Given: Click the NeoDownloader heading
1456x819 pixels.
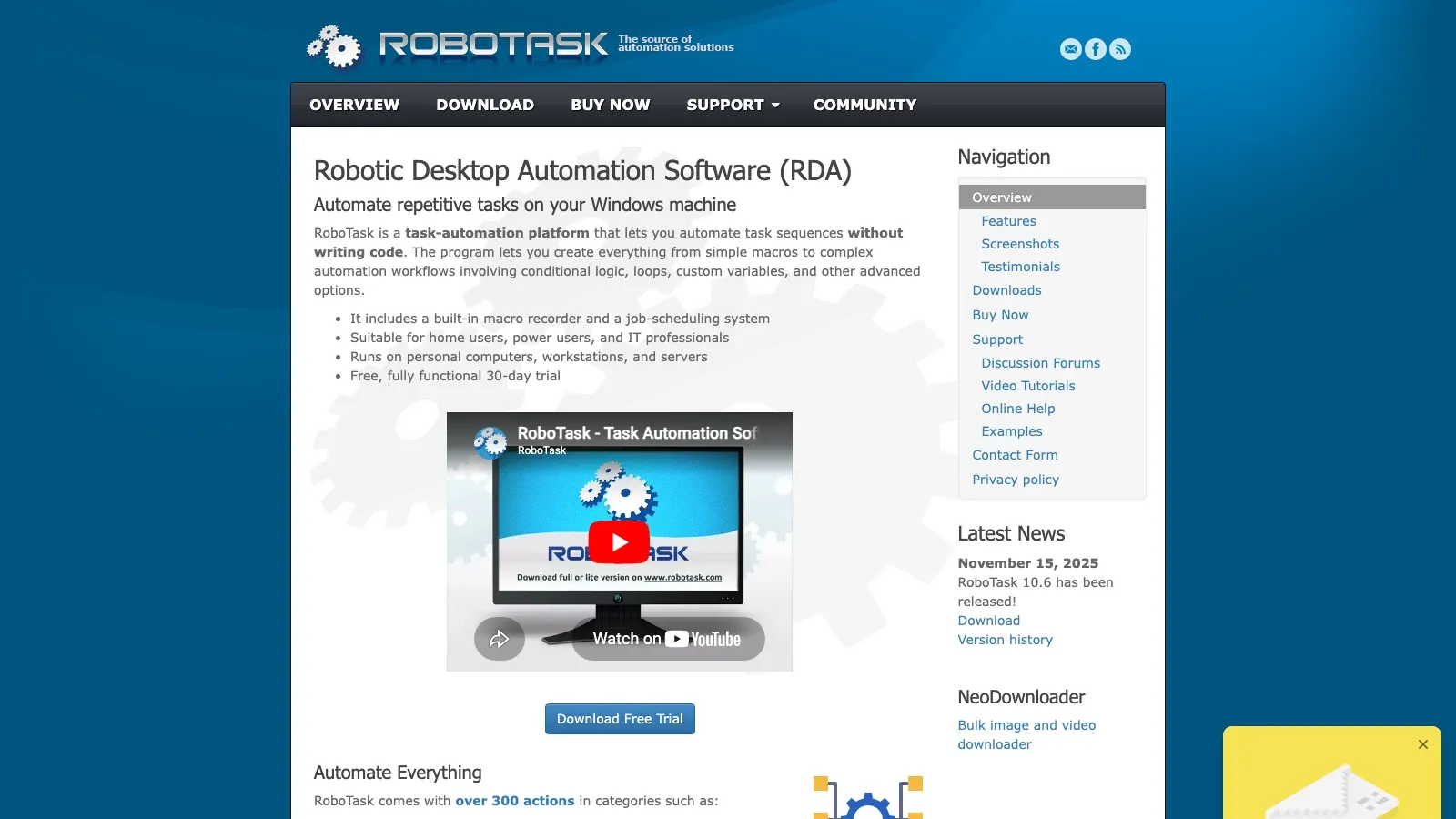Looking at the screenshot, I should pos(1021,697).
